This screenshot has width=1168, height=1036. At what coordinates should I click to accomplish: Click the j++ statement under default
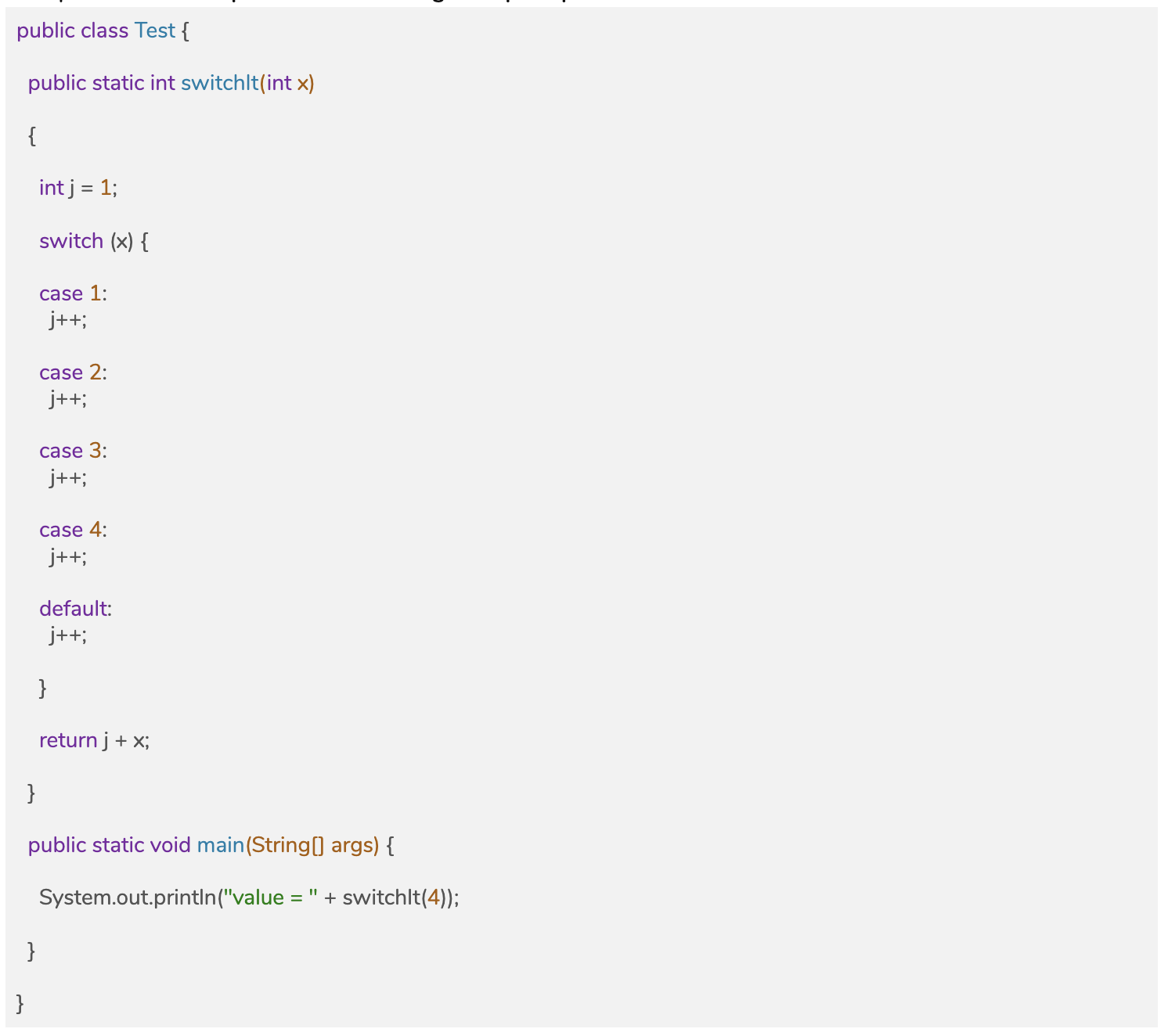point(68,634)
